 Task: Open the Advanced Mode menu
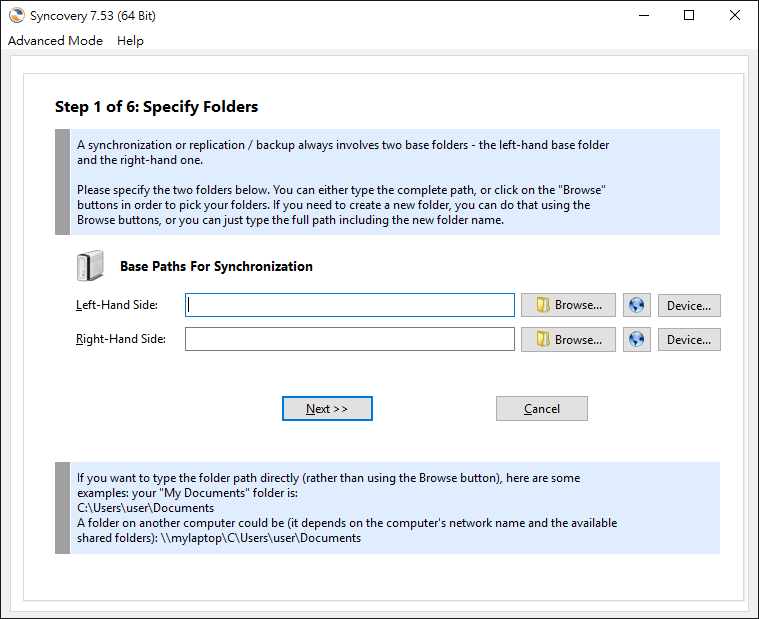pos(55,41)
